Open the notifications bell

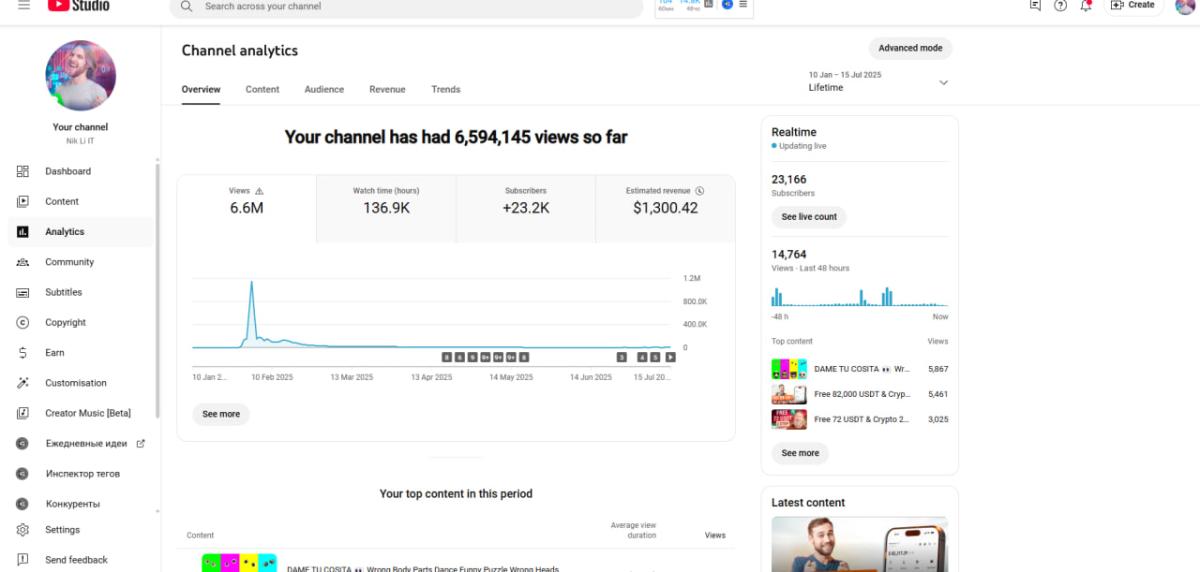pyautogui.click(x=1087, y=5)
